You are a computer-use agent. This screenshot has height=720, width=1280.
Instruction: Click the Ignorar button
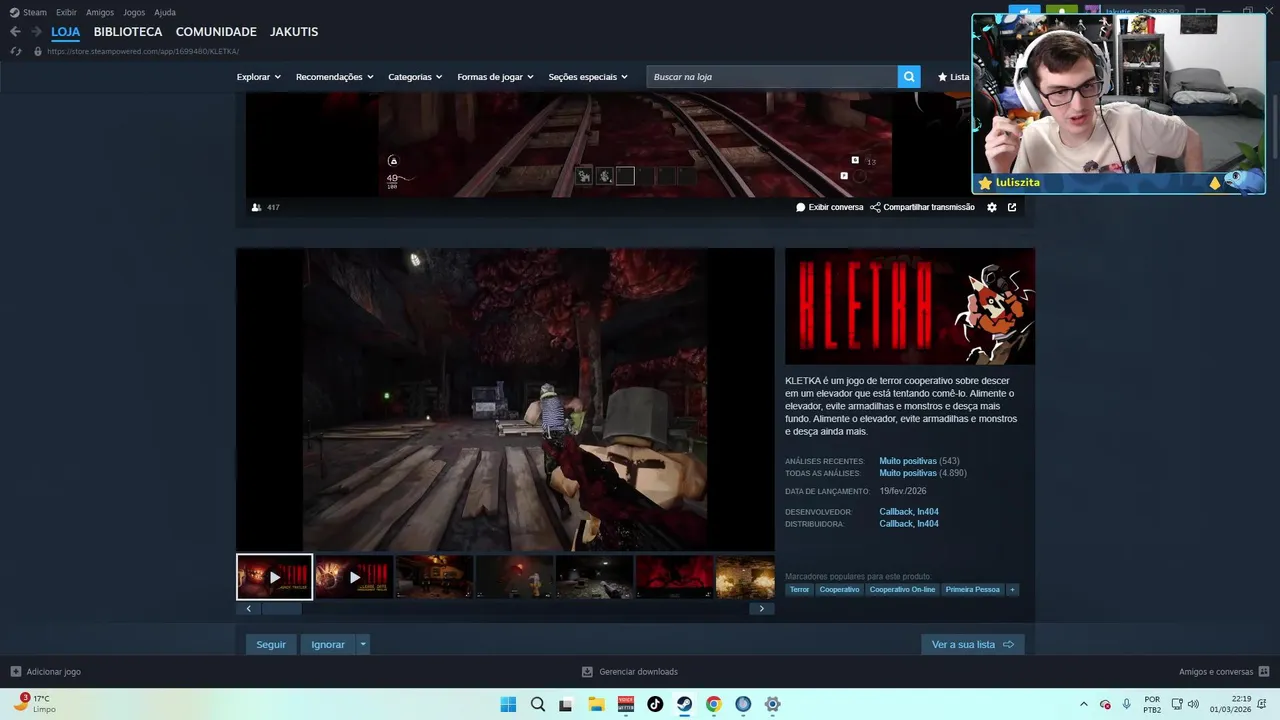tap(328, 645)
